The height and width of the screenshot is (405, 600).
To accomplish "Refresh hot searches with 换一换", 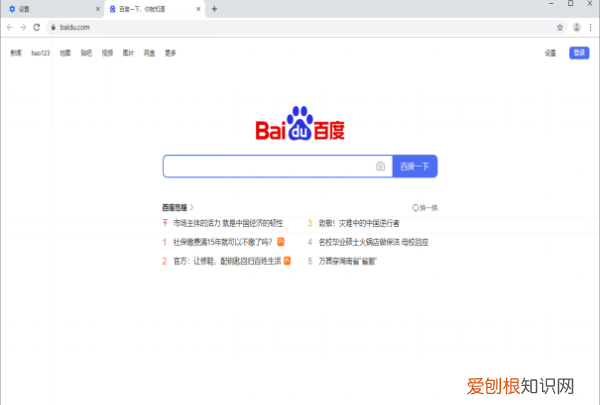I will coord(425,207).
